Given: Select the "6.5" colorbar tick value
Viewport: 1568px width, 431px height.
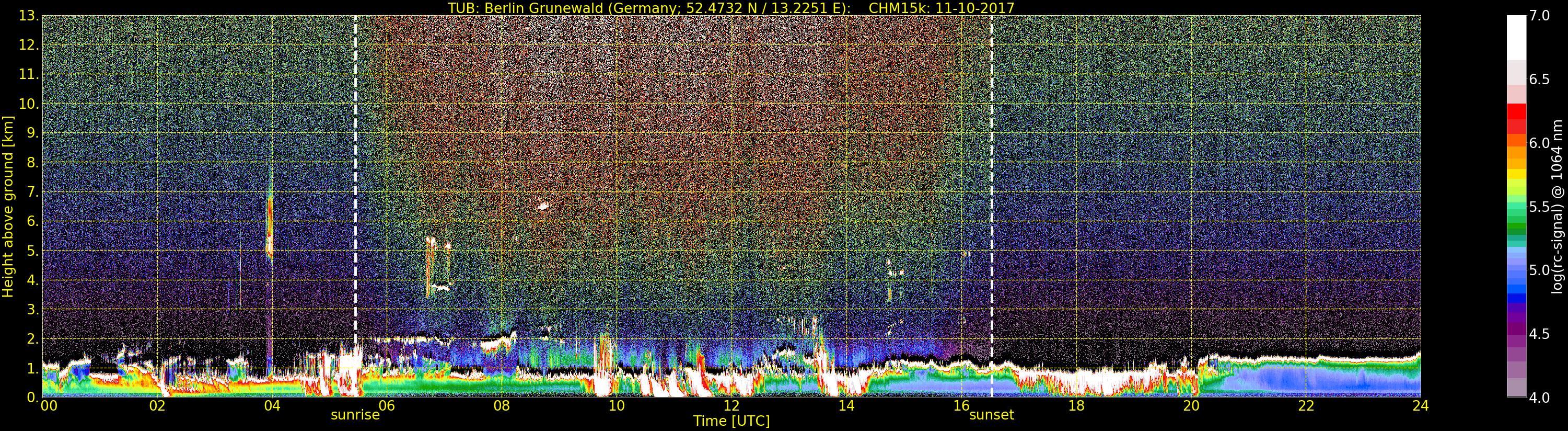Looking at the screenshot, I should tap(1539, 80).
